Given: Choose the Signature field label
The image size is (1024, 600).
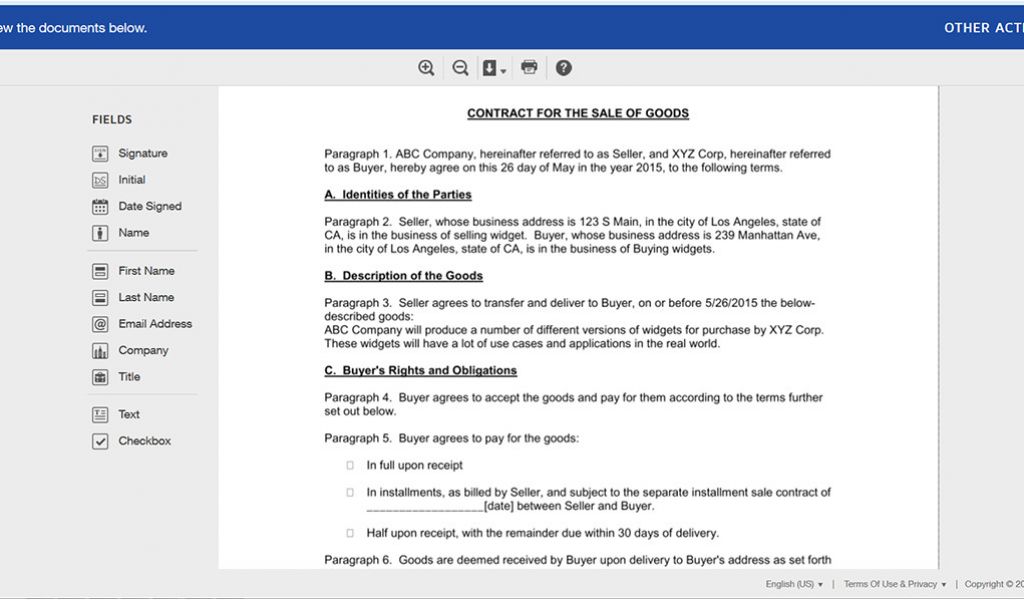Looking at the screenshot, I should click(143, 153).
